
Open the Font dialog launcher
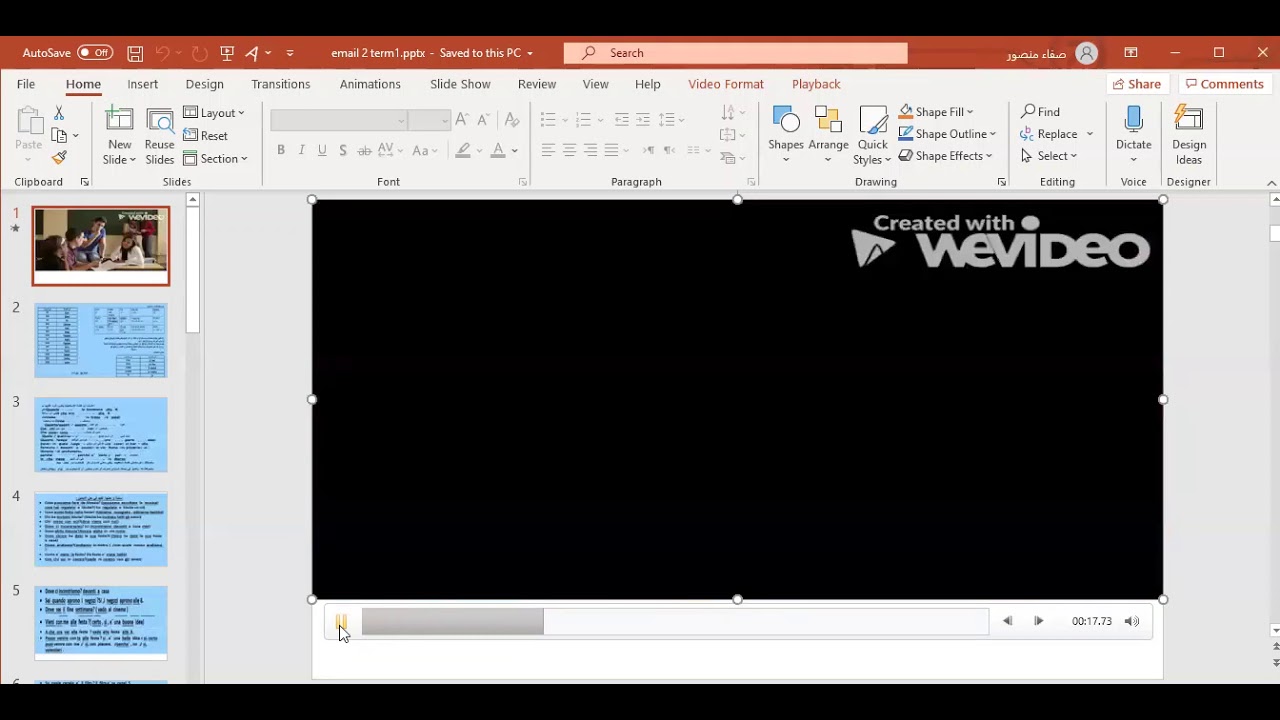pyautogui.click(x=523, y=182)
